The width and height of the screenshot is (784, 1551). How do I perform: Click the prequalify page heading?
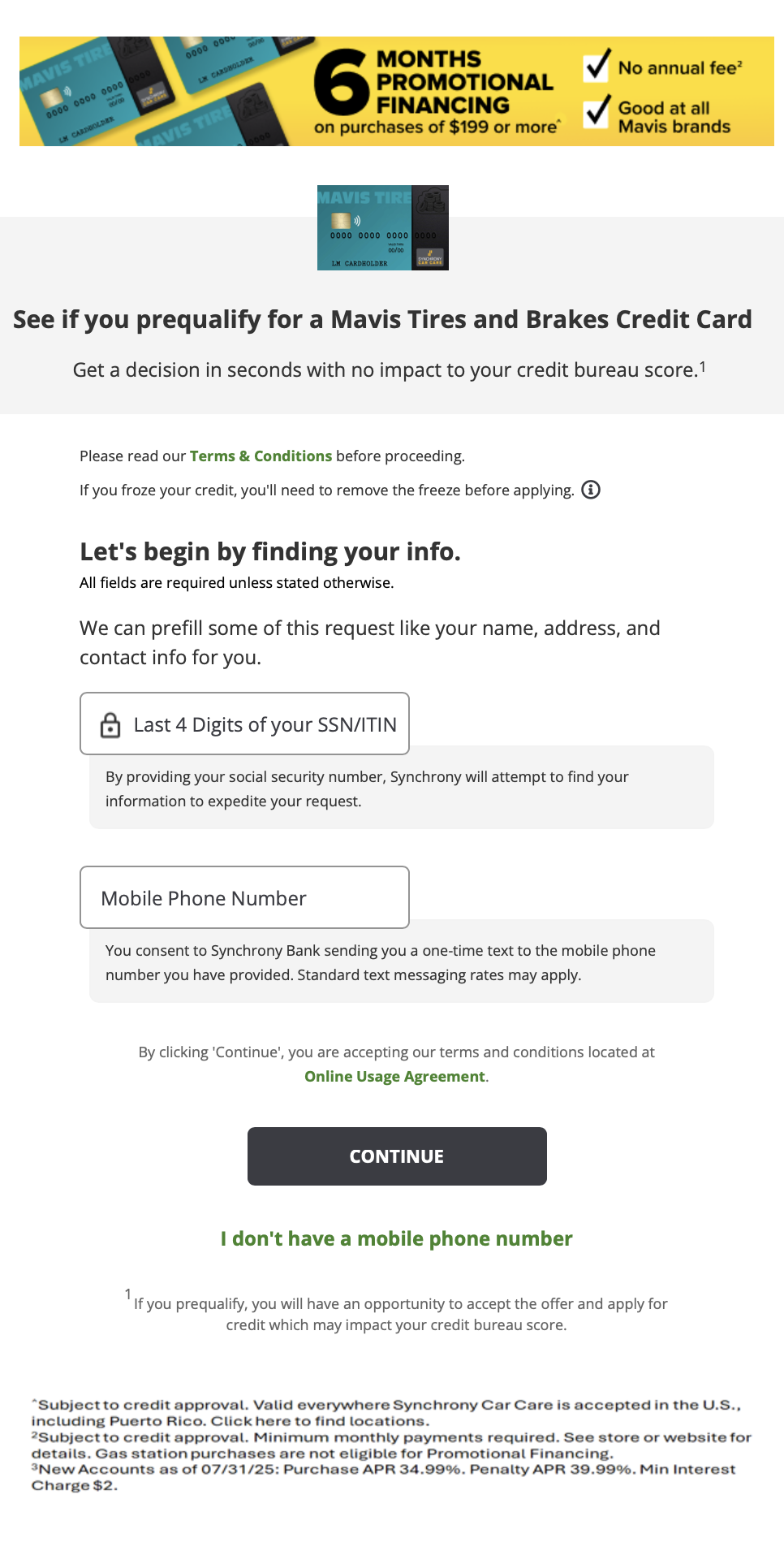point(382,319)
